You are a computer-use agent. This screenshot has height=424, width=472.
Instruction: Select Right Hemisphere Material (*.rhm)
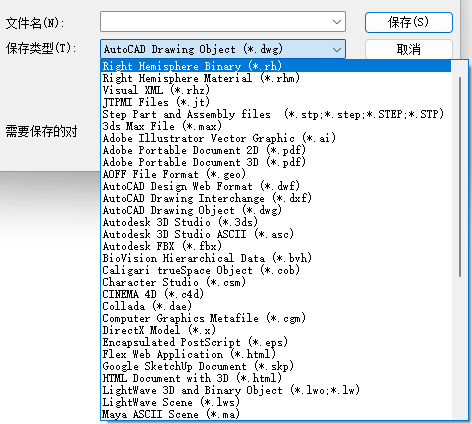pos(277,78)
